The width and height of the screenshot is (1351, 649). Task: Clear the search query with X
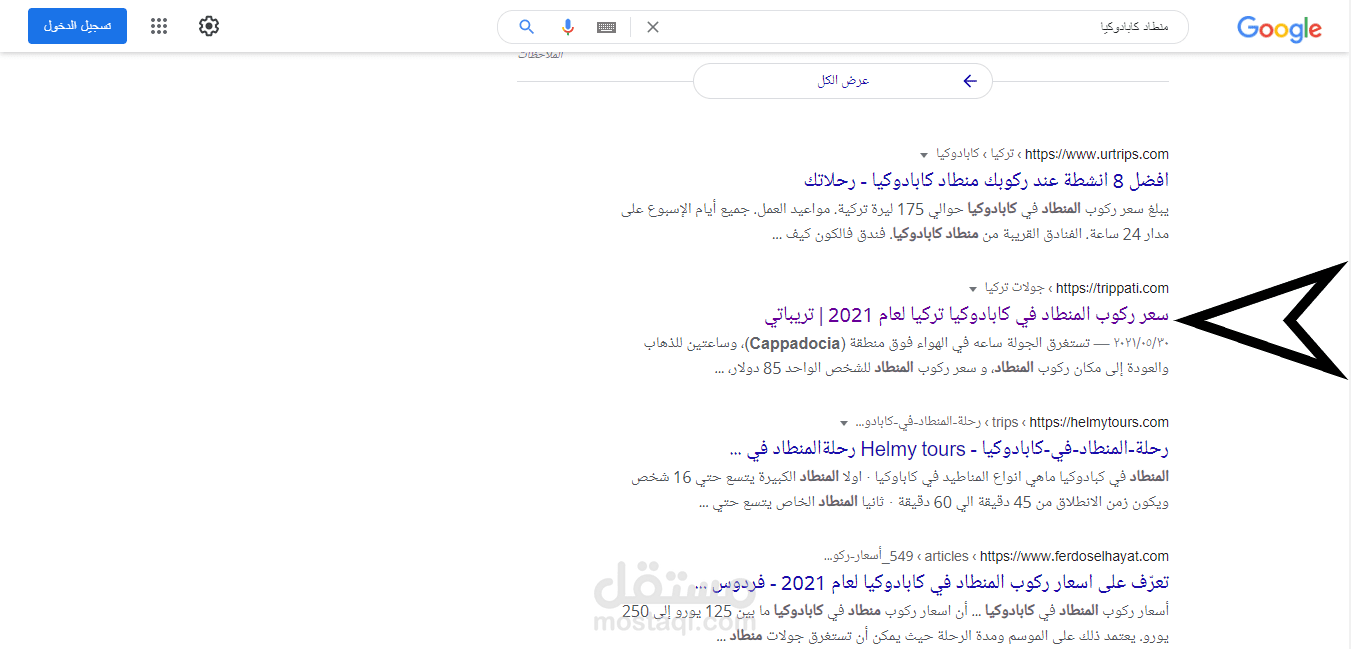653,27
